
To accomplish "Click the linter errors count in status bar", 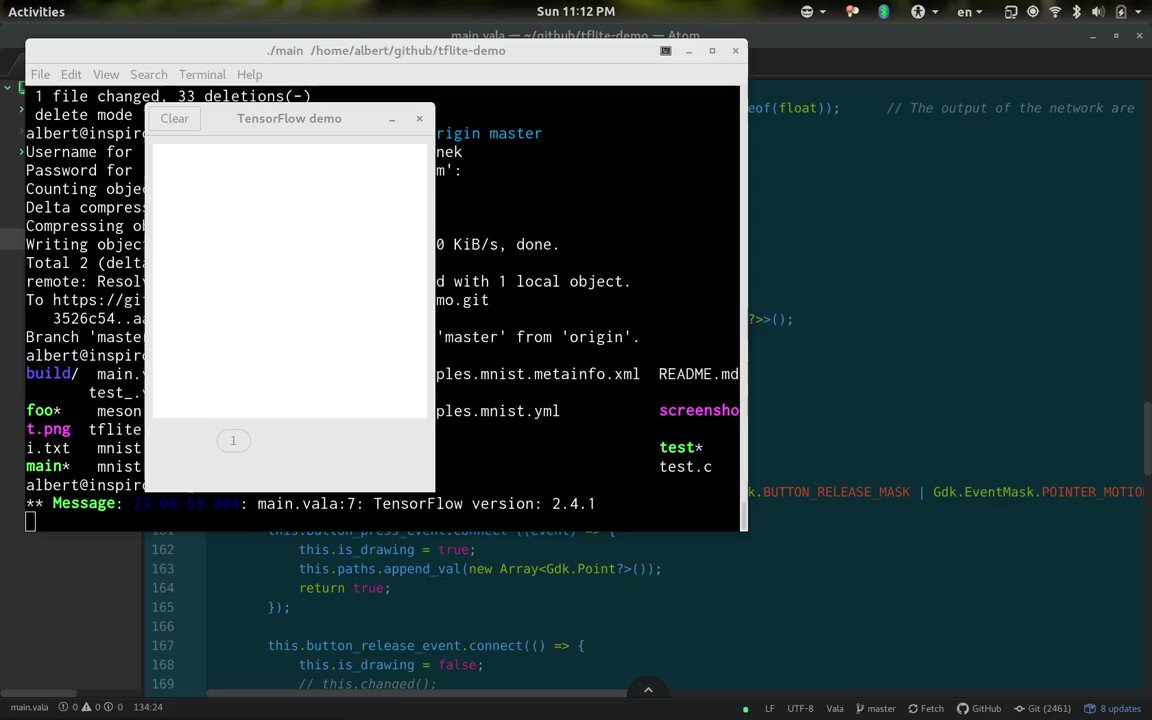I will (69, 708).
